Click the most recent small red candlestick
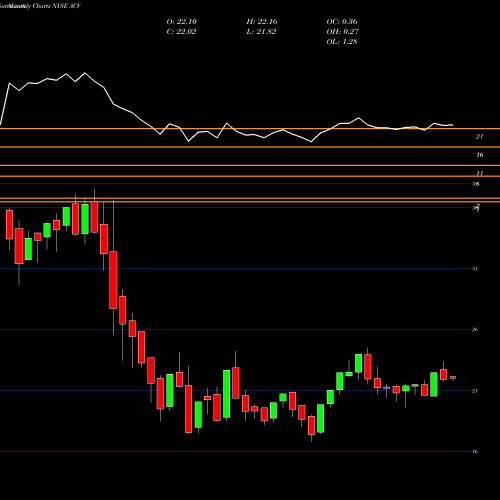Viewport: 500px width, 500px height. click(453, 377)
